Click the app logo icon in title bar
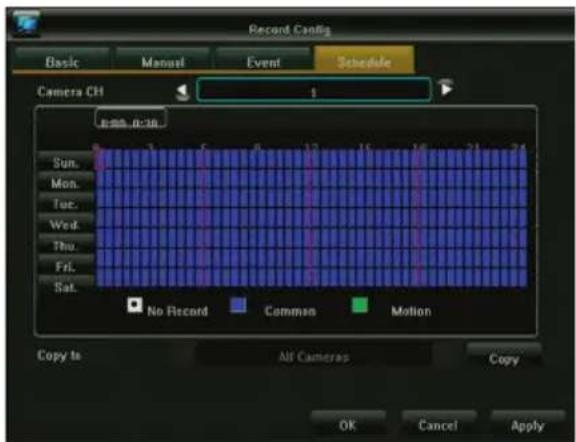The height and width of the screenshot is (442, 576). pos(26,24)
